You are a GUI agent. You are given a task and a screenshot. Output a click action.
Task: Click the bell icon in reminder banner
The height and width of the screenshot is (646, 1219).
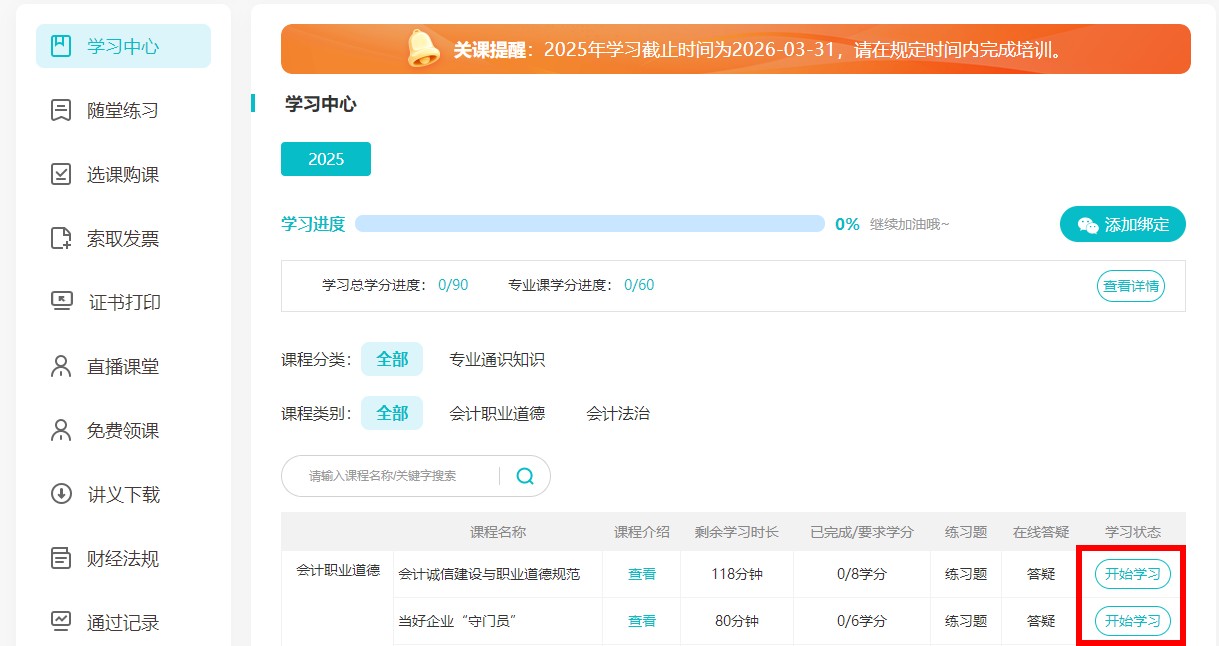[x=424, y=48]
